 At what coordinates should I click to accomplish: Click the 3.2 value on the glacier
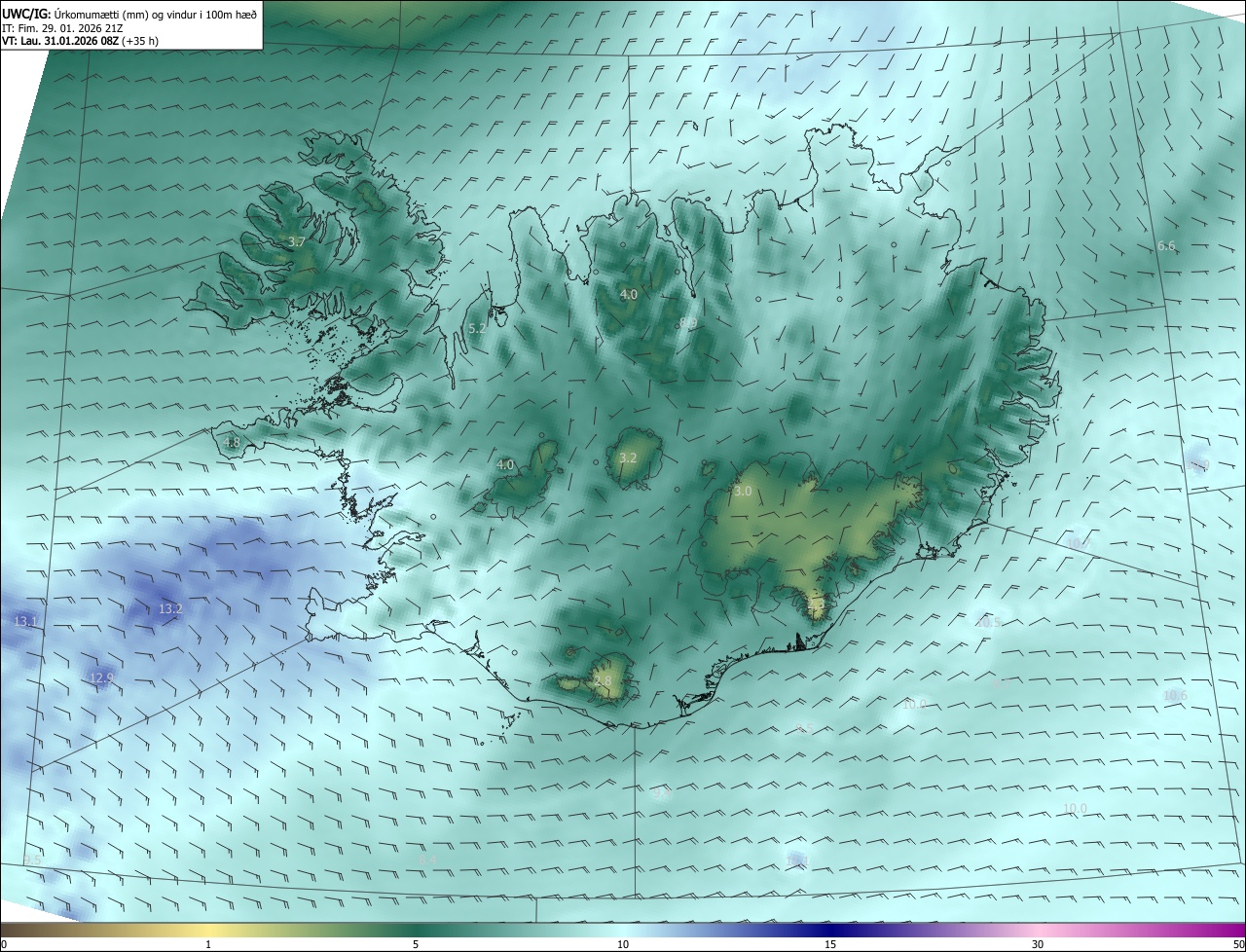click(628, 458)
